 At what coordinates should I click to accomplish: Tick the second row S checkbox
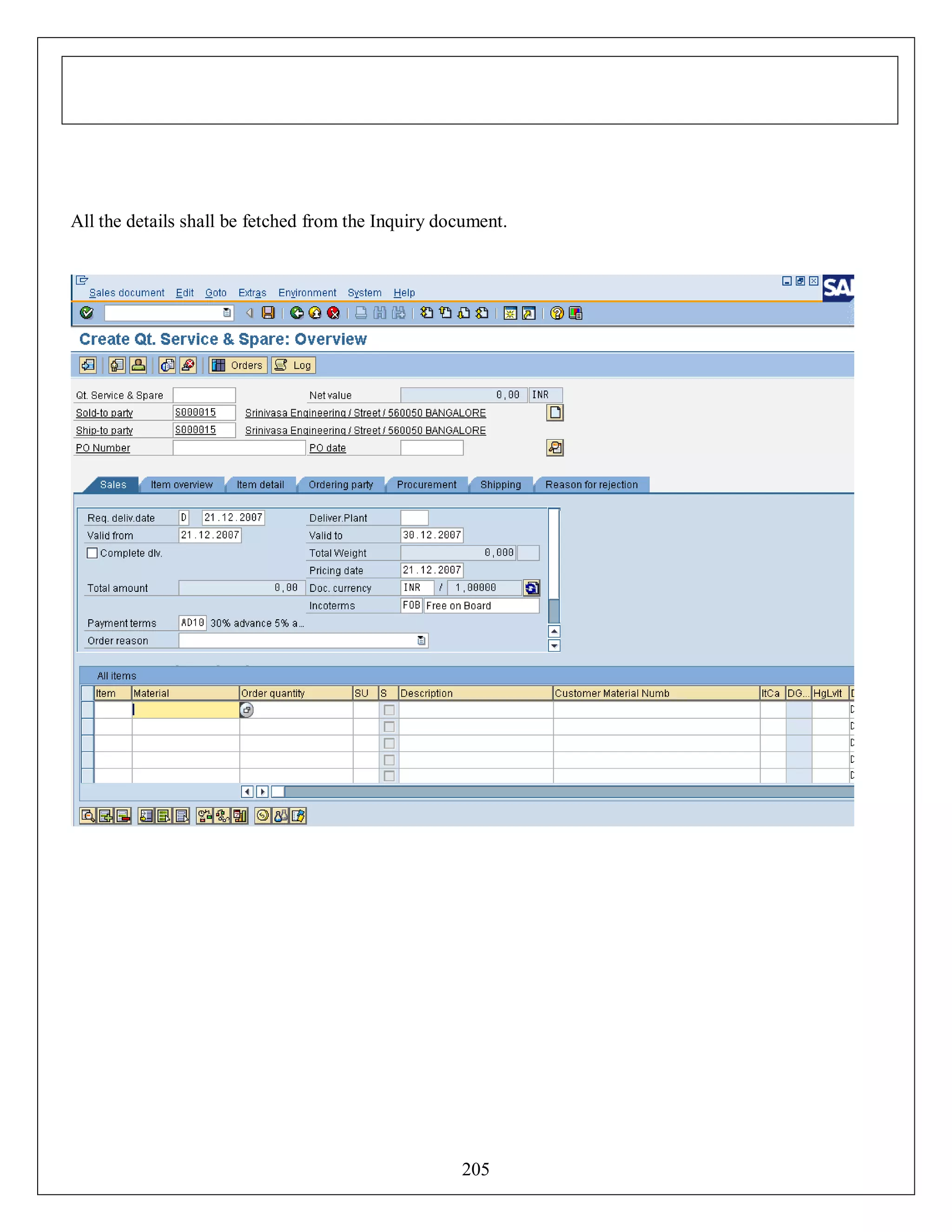389,727
